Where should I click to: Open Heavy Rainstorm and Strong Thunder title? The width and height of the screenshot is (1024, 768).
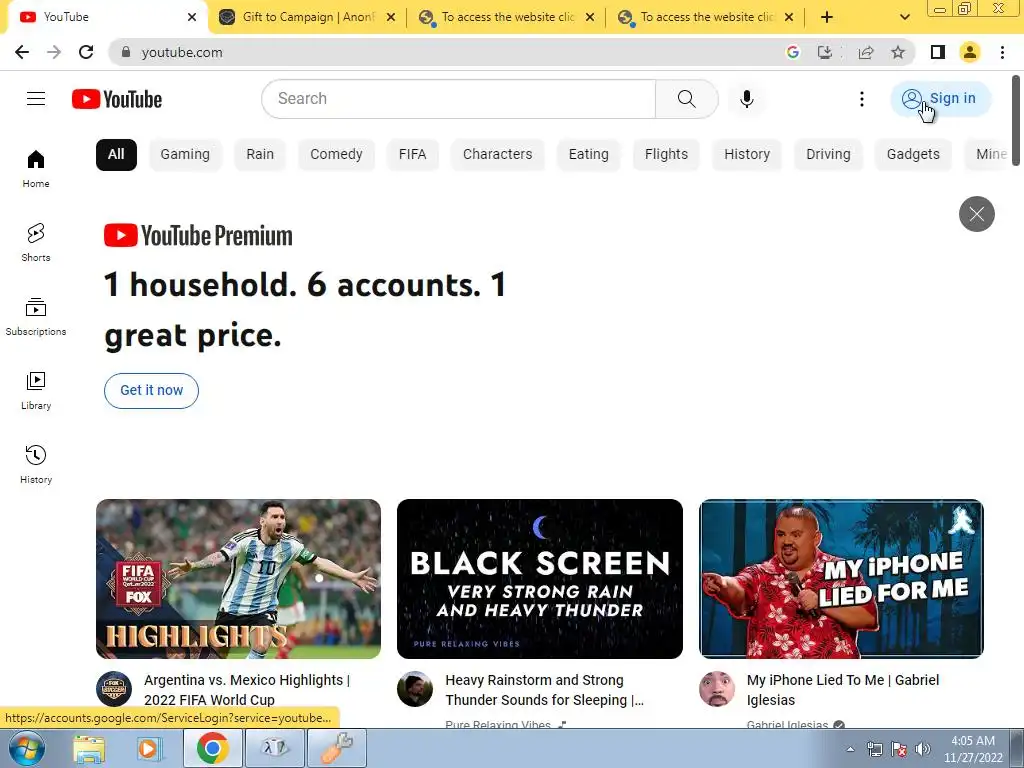click(x=545, y=690)
